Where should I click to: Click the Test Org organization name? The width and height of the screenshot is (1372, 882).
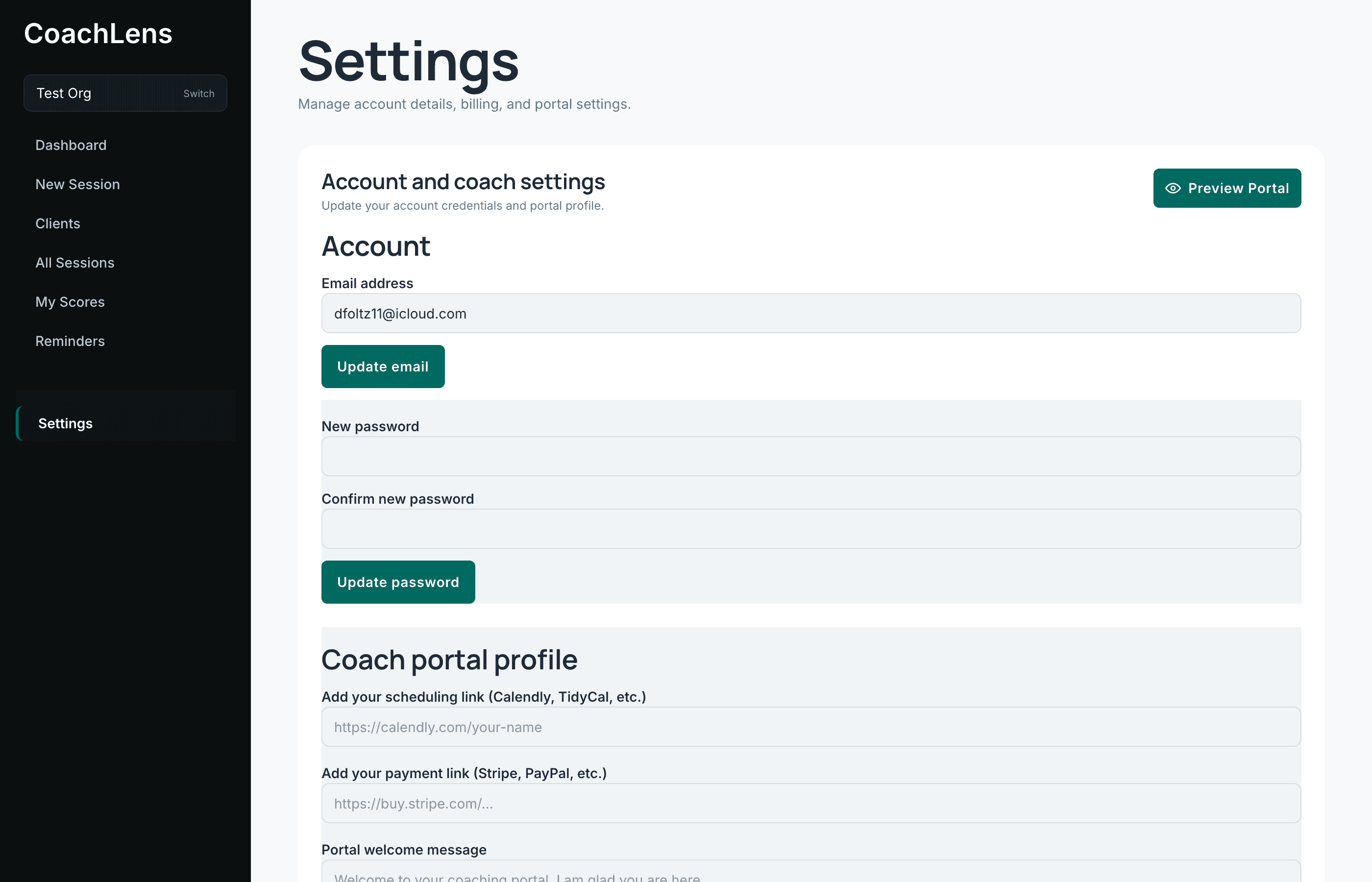coord(64,94)
